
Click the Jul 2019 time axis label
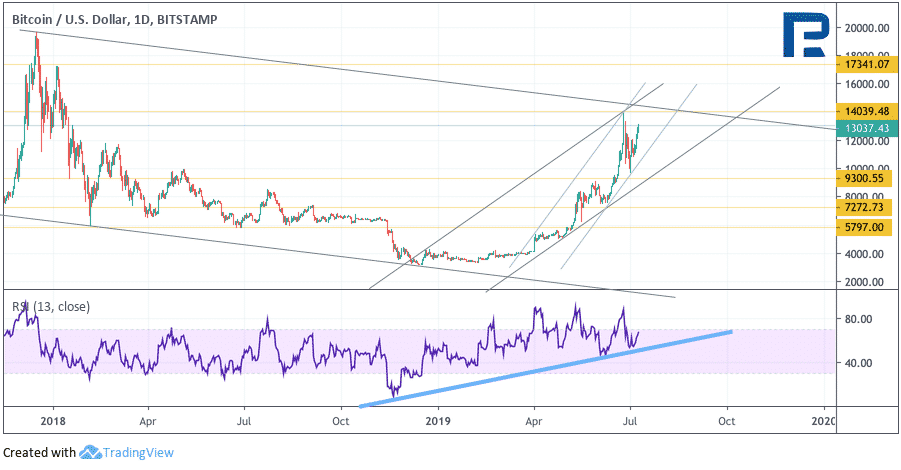click(630, 421)
